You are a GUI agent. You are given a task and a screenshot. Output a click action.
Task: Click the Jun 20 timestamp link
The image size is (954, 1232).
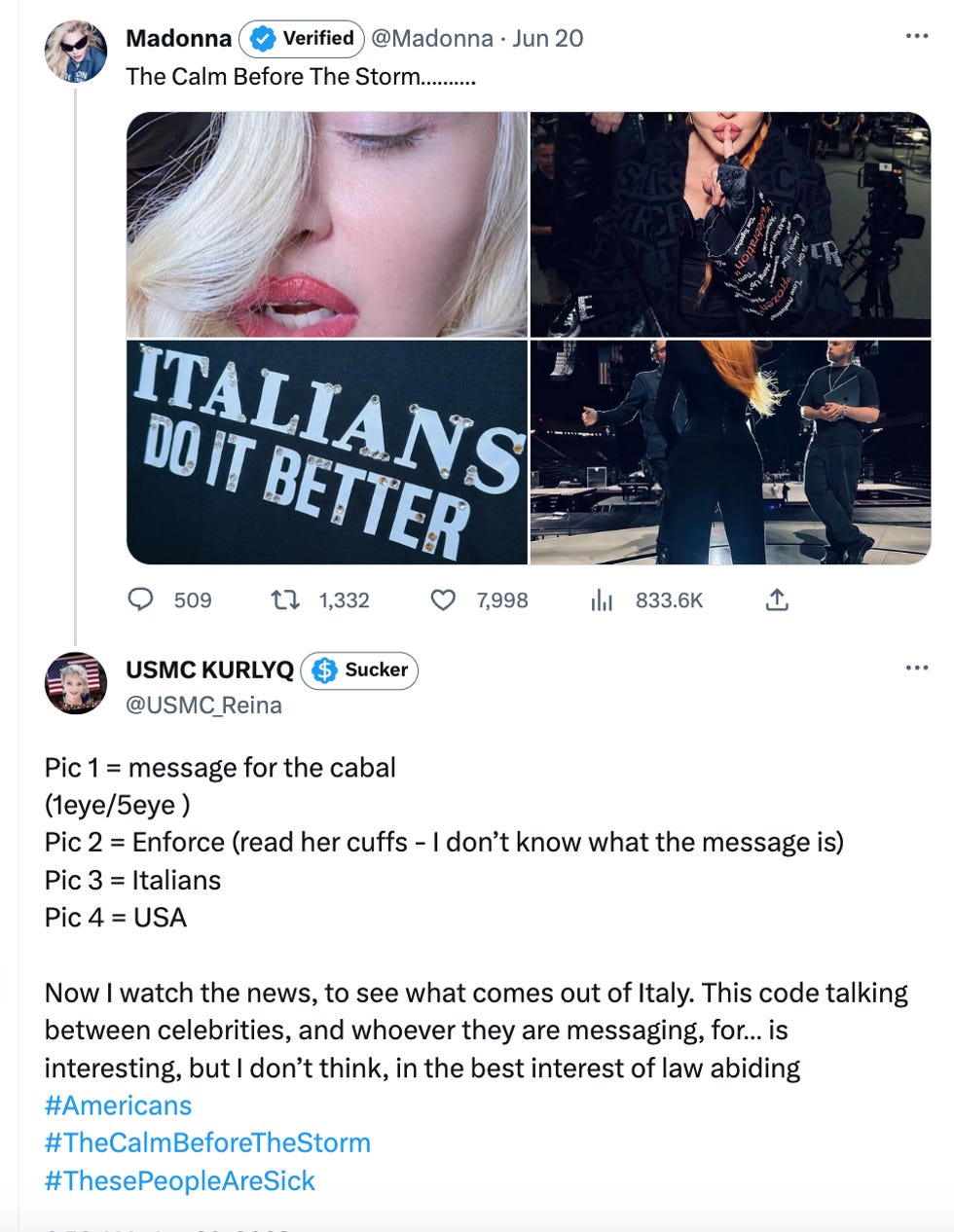(548, 39)
